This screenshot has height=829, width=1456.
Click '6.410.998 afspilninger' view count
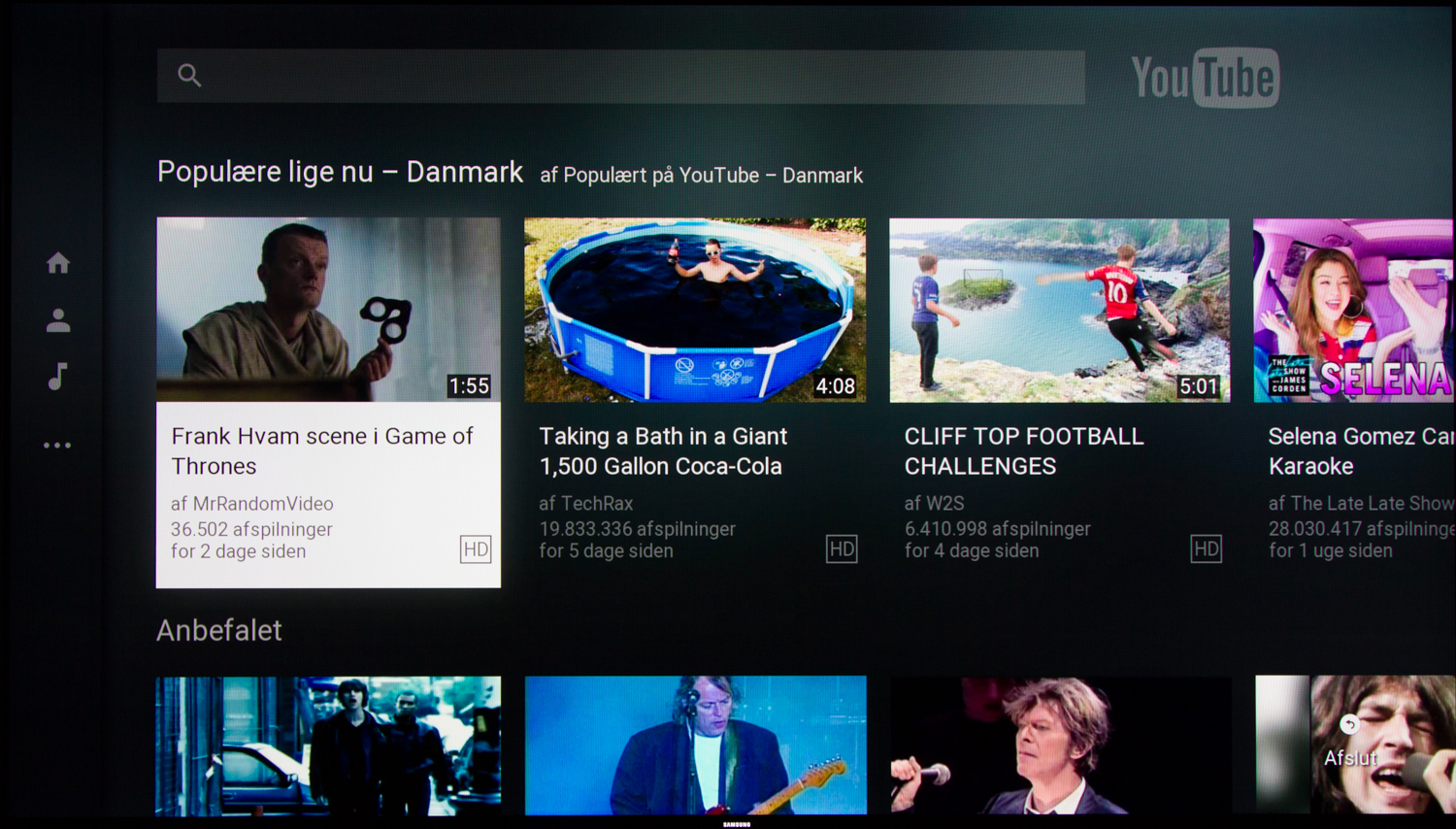point(997,529)
